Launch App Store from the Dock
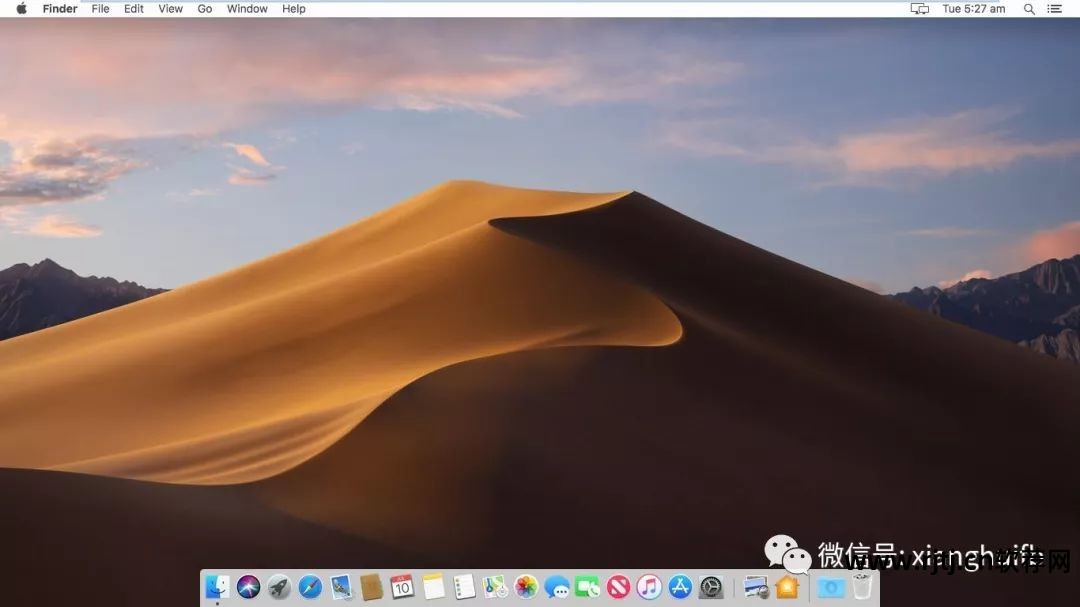 680,587
